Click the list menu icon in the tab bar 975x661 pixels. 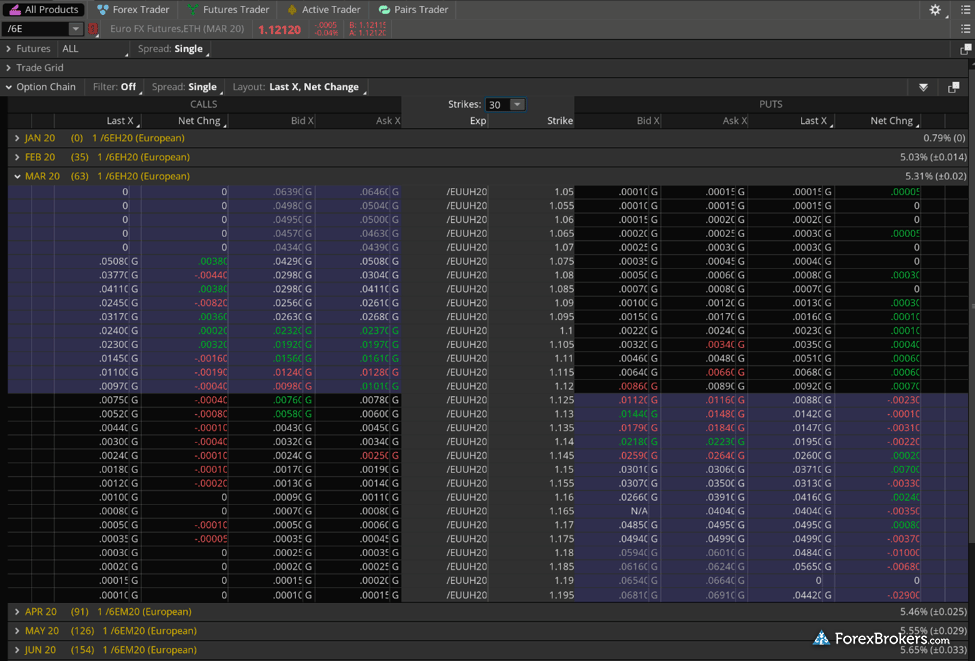pyautogui.click(x=965, y=10)
